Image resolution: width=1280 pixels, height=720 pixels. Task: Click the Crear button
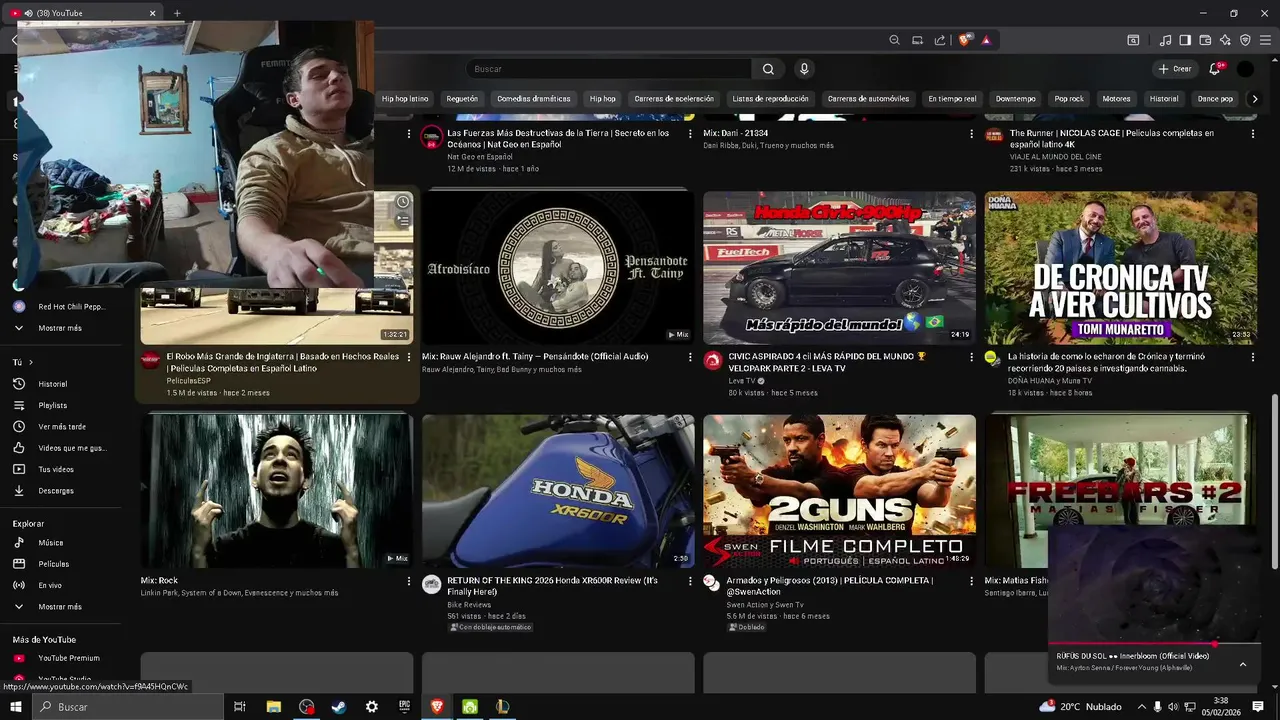point(1174,69)
